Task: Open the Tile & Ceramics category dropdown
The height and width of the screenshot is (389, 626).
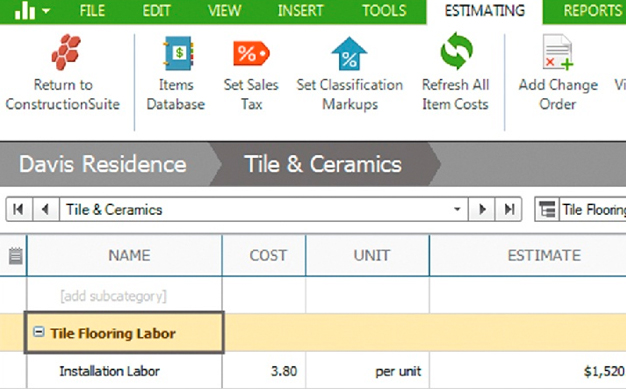Action: pos(457,209)
